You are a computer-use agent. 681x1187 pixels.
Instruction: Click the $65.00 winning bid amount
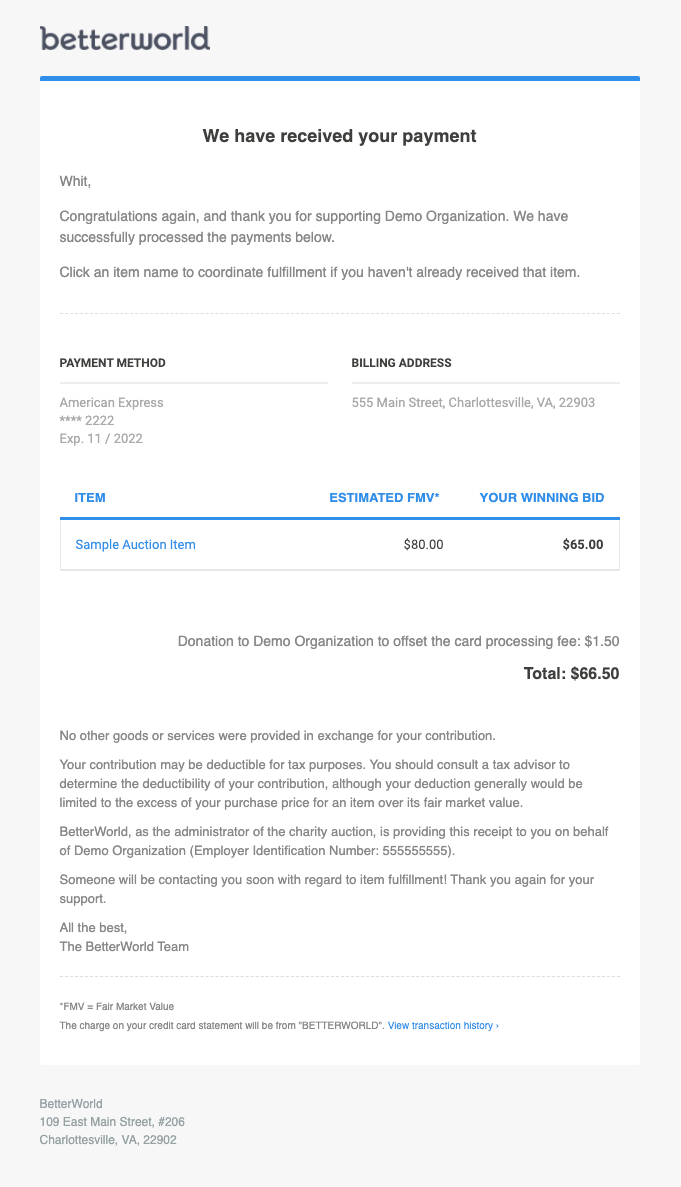tap(583, 544)
